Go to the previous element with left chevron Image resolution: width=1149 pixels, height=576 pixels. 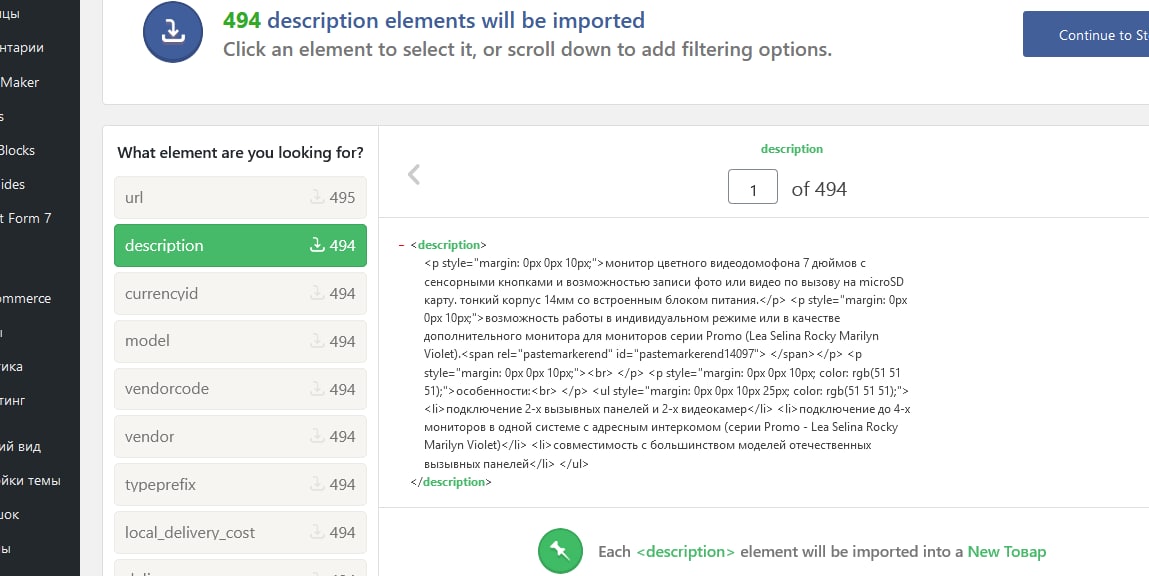(x=414, y=175)
